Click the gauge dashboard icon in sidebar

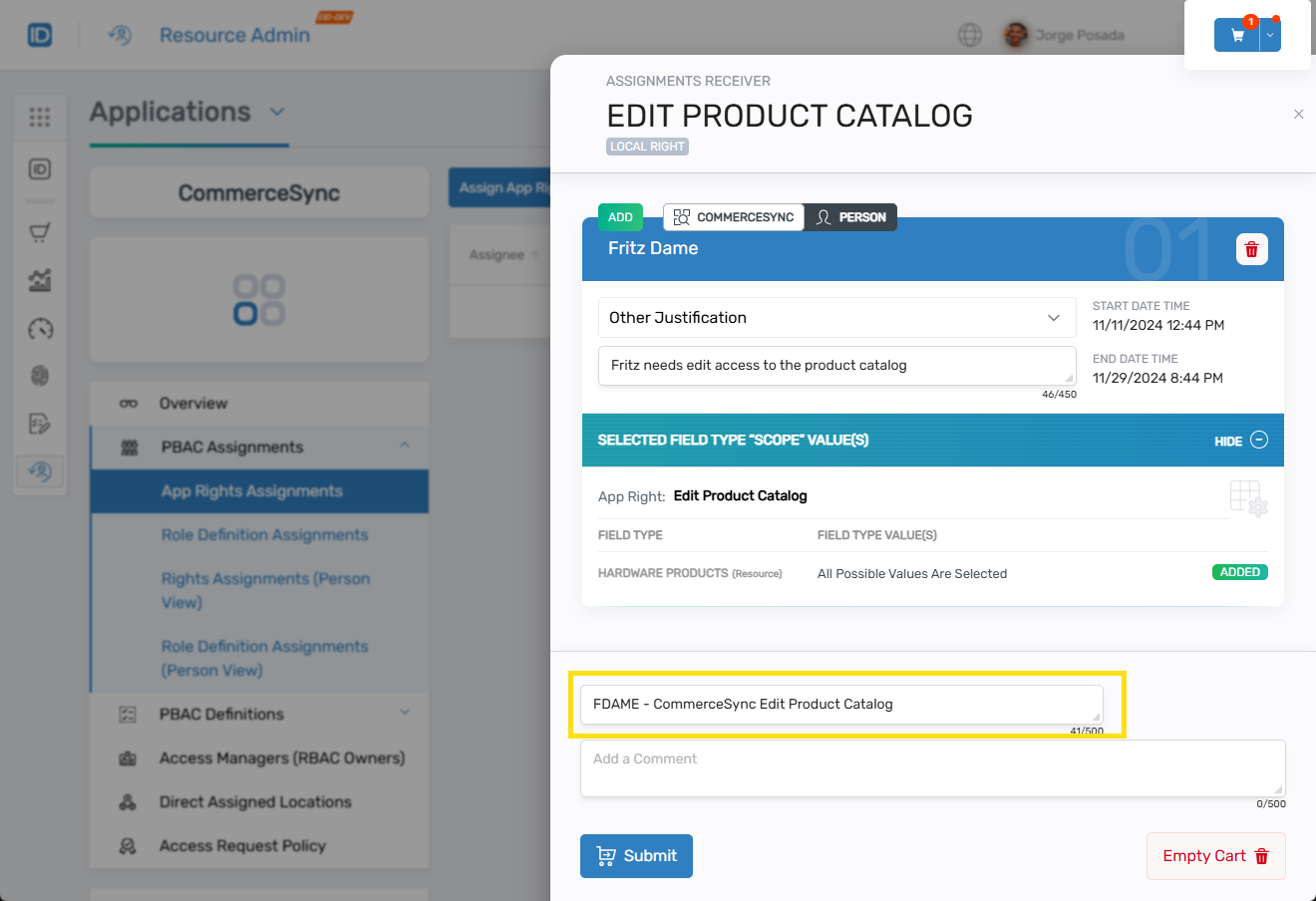pos(40,329)
